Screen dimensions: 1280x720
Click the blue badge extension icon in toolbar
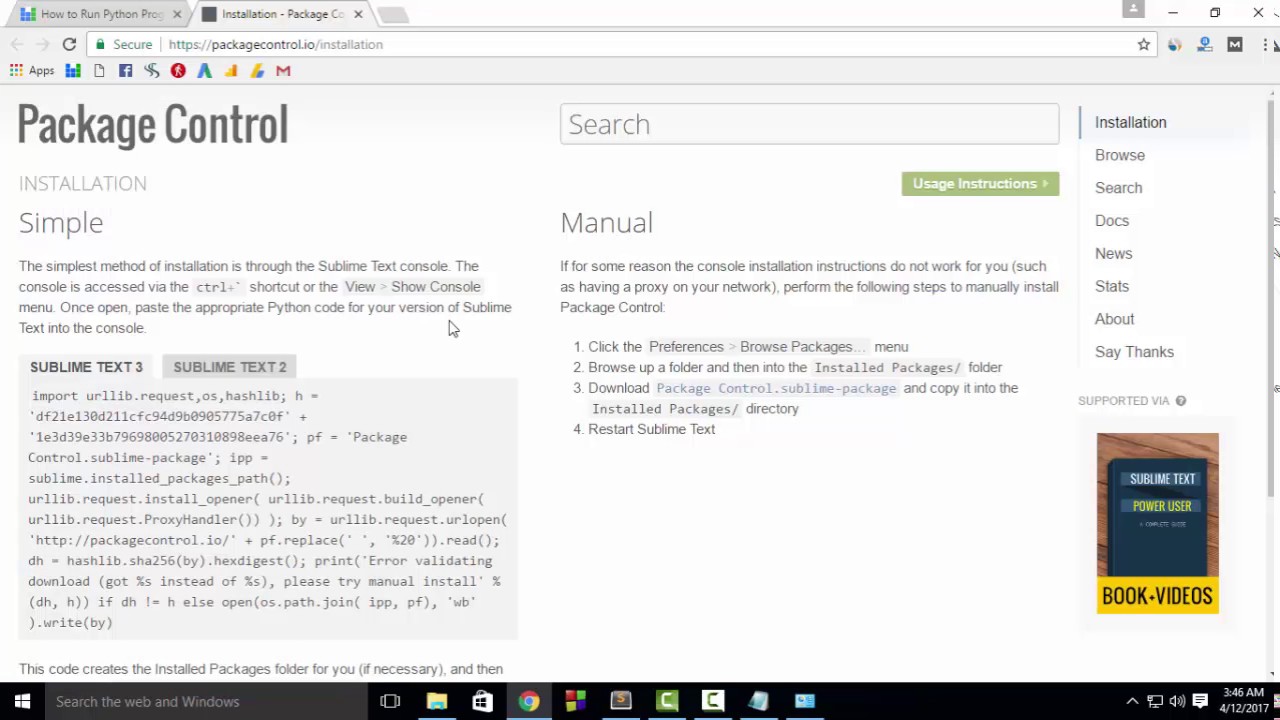pos(1205,44)
